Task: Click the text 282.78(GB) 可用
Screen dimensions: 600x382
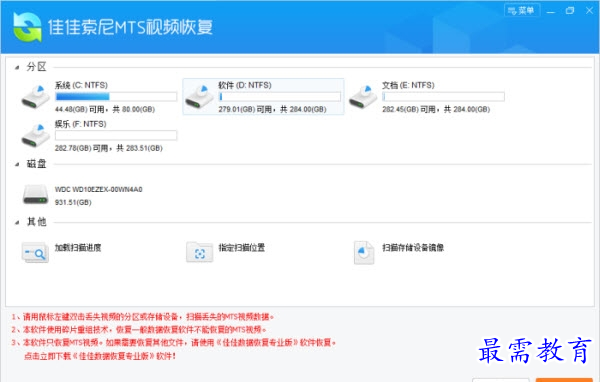Action: pyautogui.click(x=82, y=148)
